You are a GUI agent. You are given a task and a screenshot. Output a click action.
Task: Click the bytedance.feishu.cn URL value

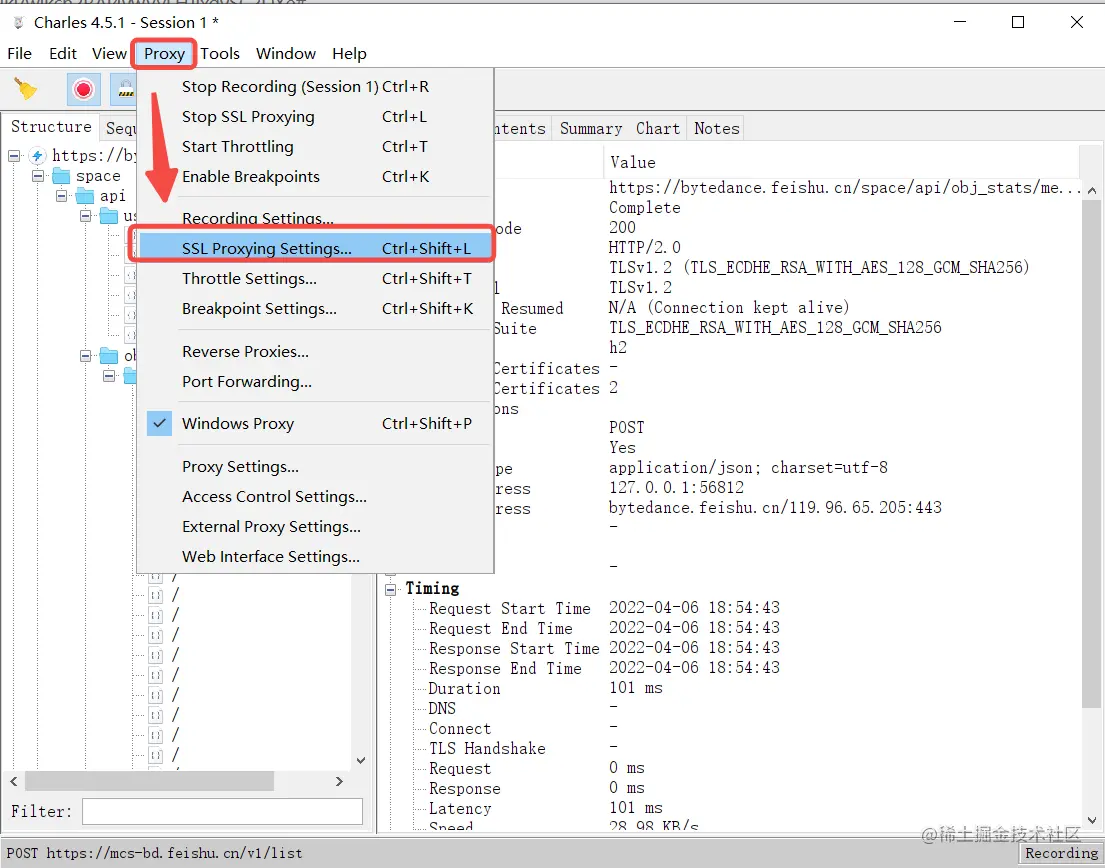(845, 188)
